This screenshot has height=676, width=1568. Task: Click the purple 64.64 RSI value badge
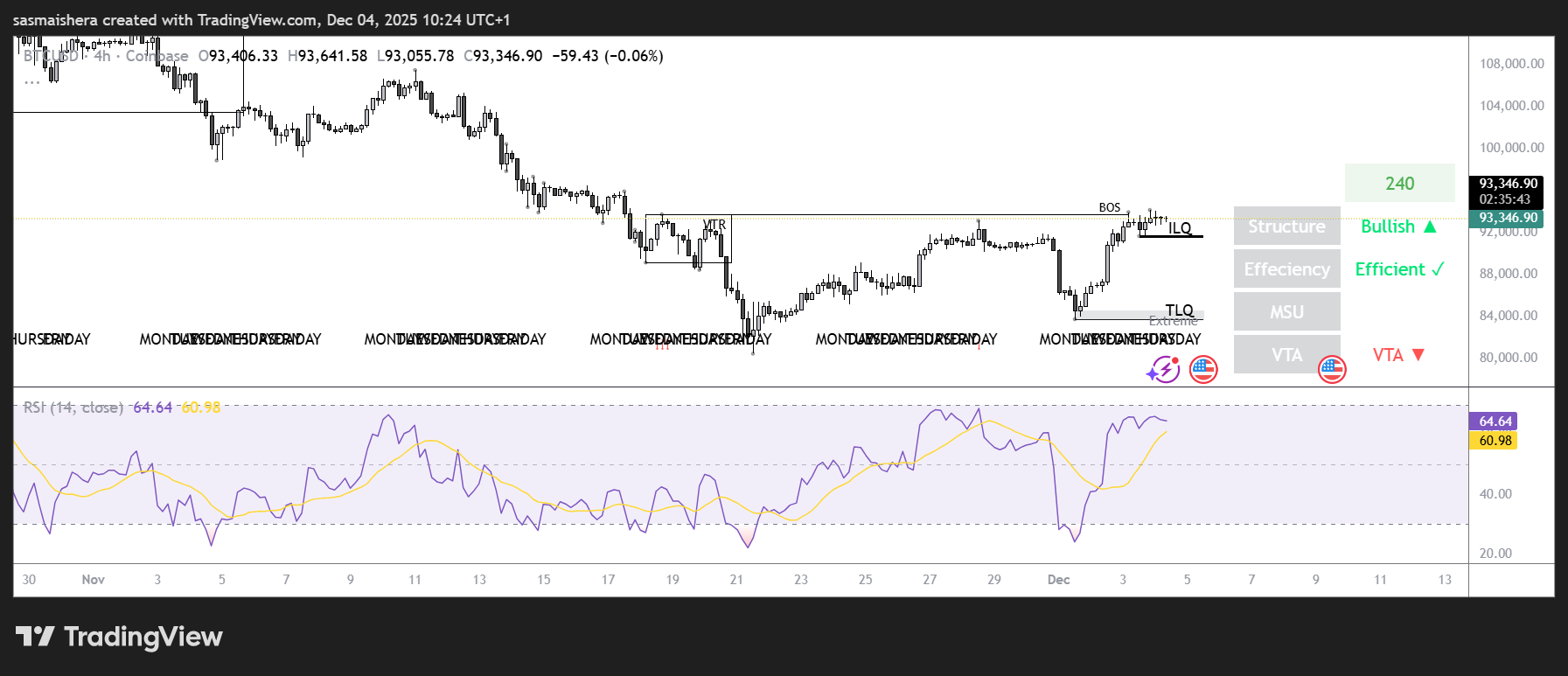click(1495, 422)
